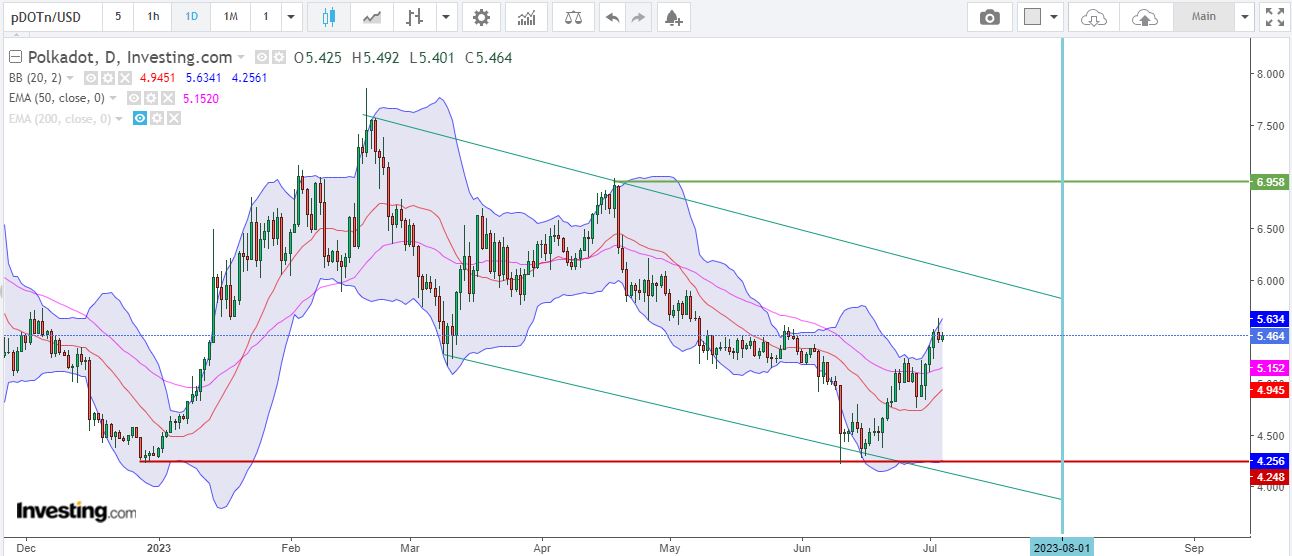Click 7.500 on price axis
Image resolution: width=1292 pixels, height=556 pixels.
(1273, 126)
